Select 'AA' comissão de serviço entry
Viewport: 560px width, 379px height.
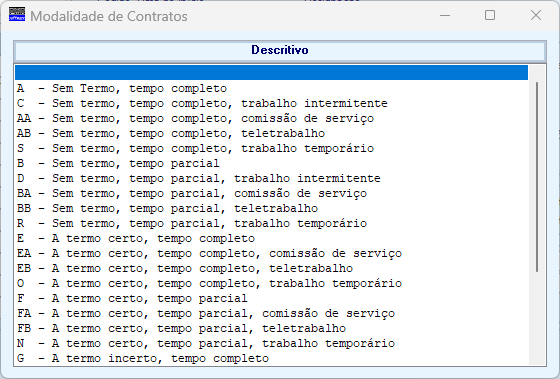[x=271, y=118]
